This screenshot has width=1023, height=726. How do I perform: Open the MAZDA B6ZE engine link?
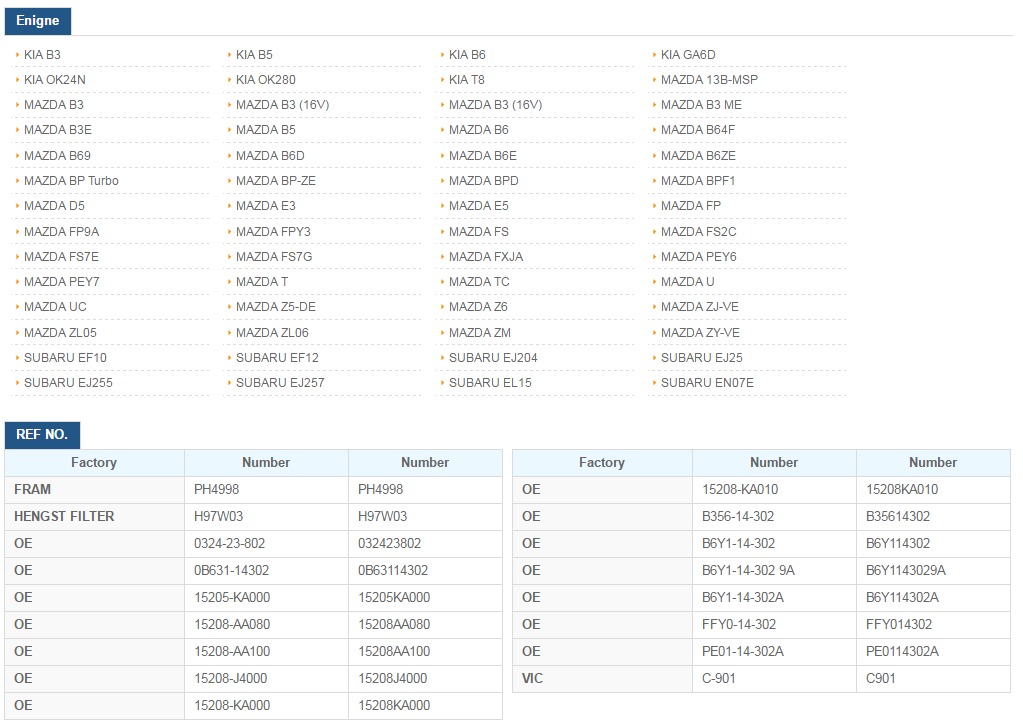point(698,156)
